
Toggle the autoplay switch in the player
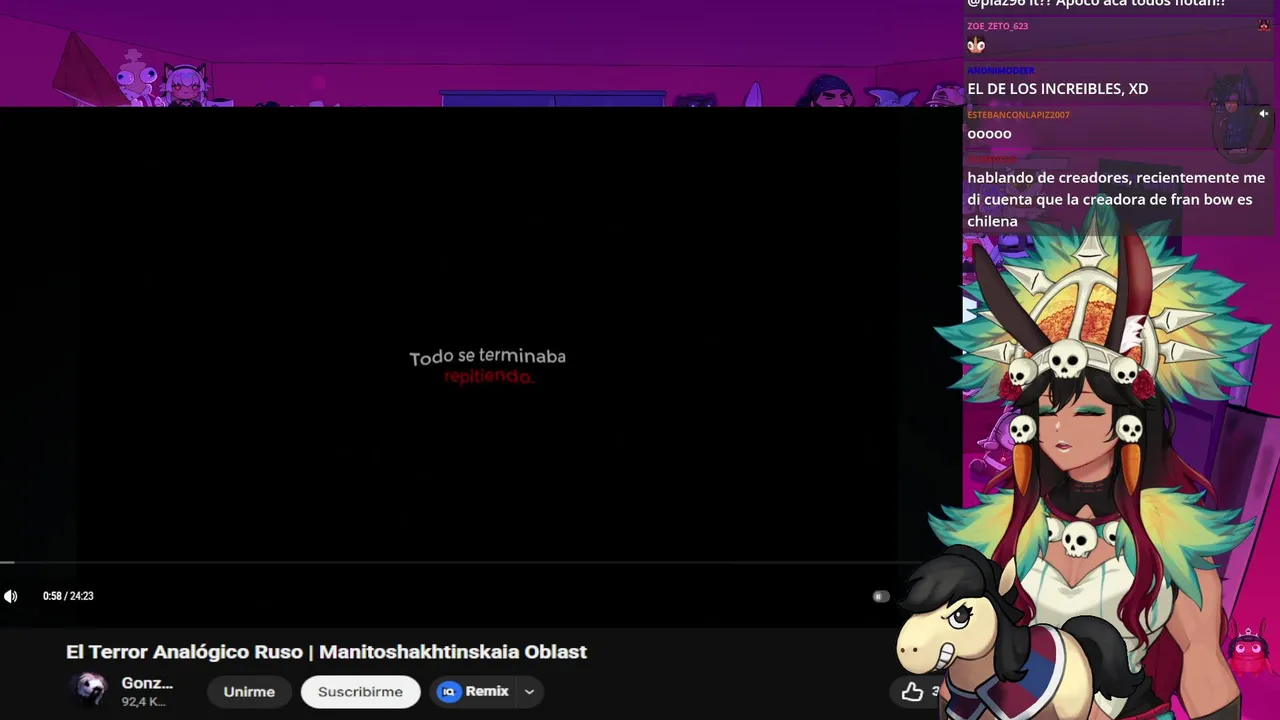pyautogui.click(x=881, y=596)
